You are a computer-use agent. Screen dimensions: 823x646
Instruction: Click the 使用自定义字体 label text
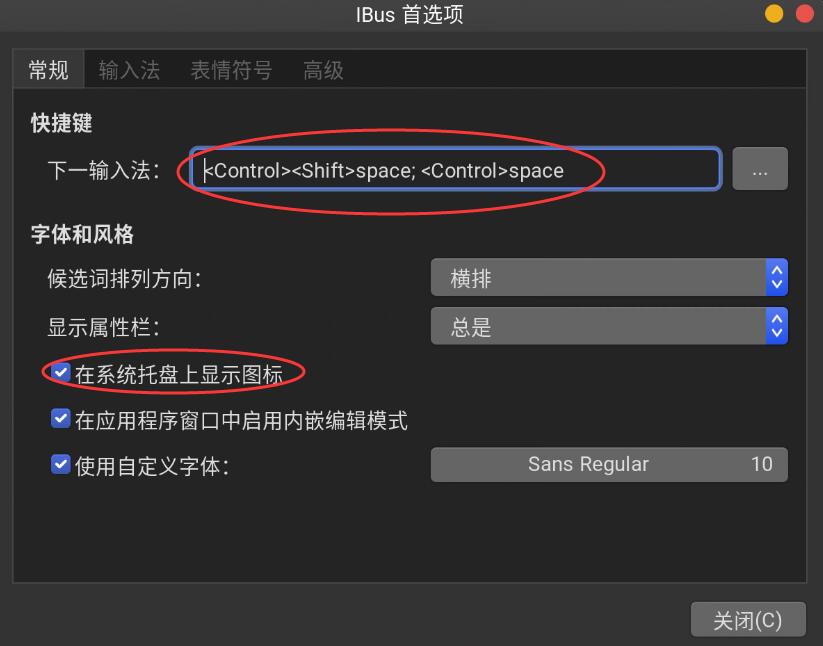tap(152, 466)
